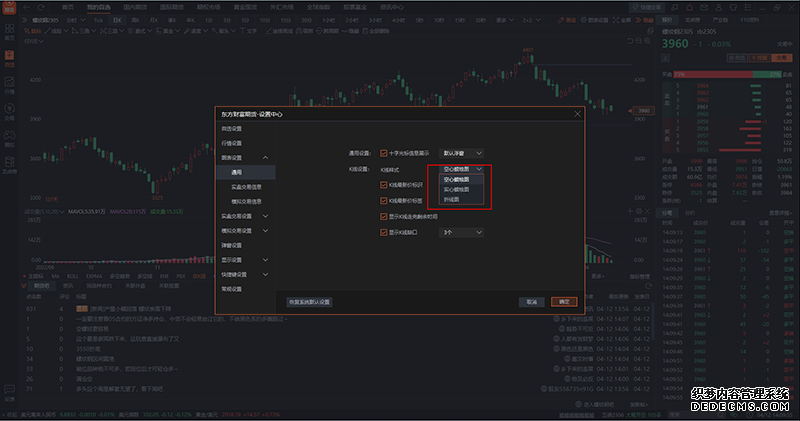Toggle the 显示K线走完剩余时间 checkbox
The width and height of the screenshot is (800, 421).
[384, 216]
